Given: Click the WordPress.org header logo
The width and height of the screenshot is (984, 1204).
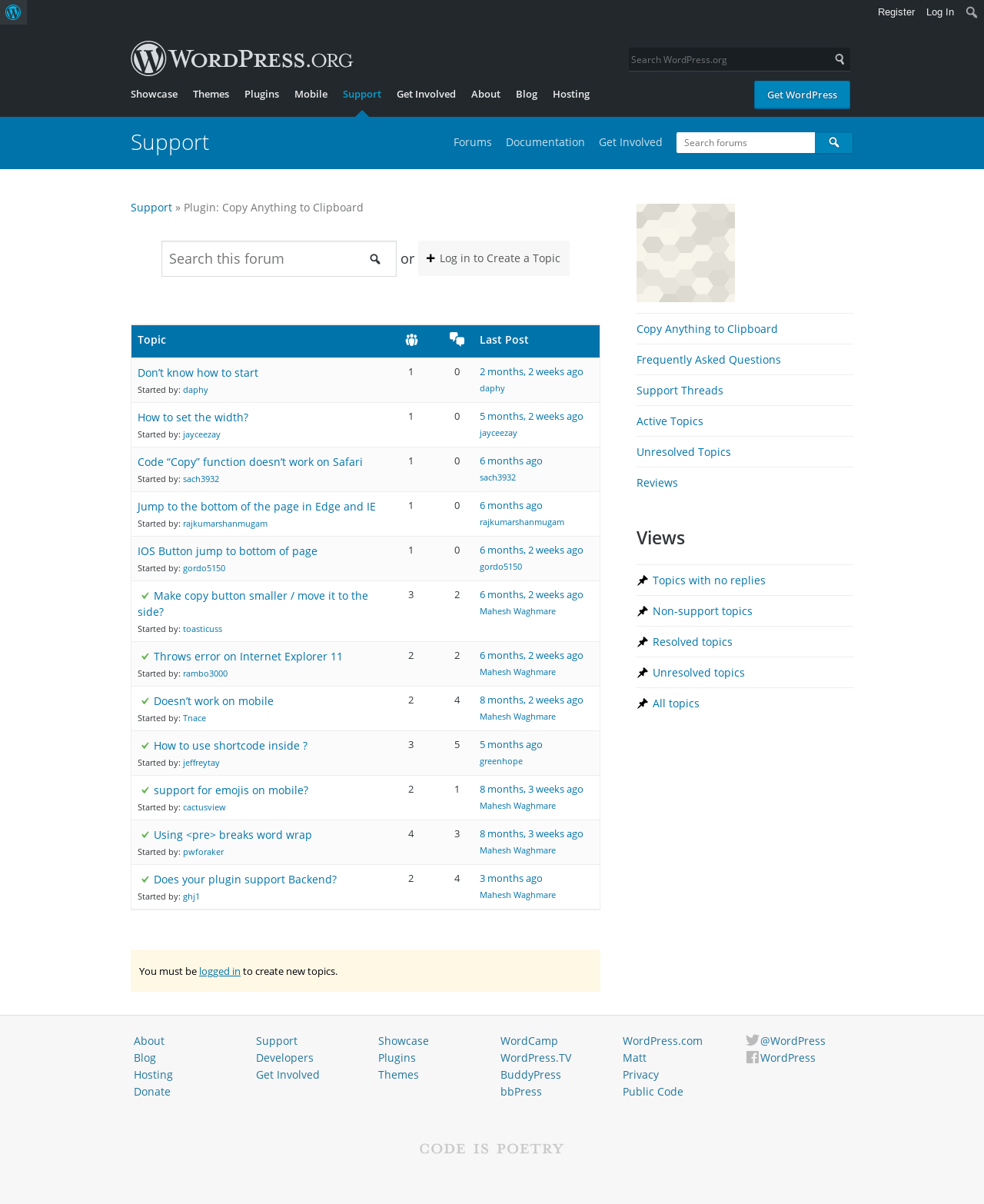Looking at the screenshot, I should pyautogui.click(x=242, y=58).
